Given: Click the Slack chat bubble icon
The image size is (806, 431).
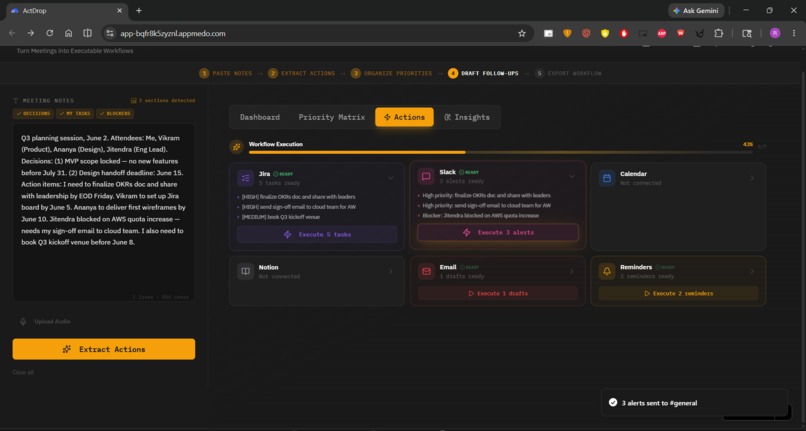Looking at the screenshot, I should click(x=426, y=176).
